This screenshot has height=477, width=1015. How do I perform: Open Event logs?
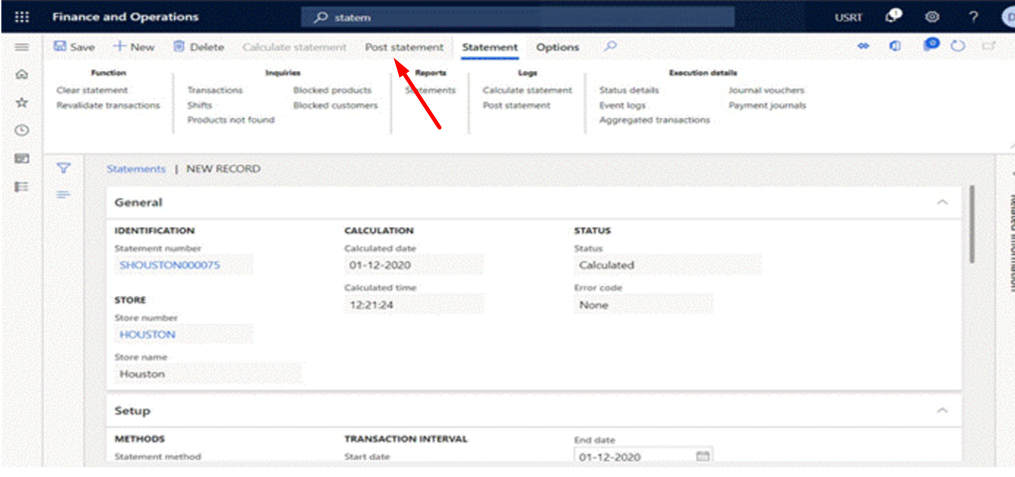point(622,105)
